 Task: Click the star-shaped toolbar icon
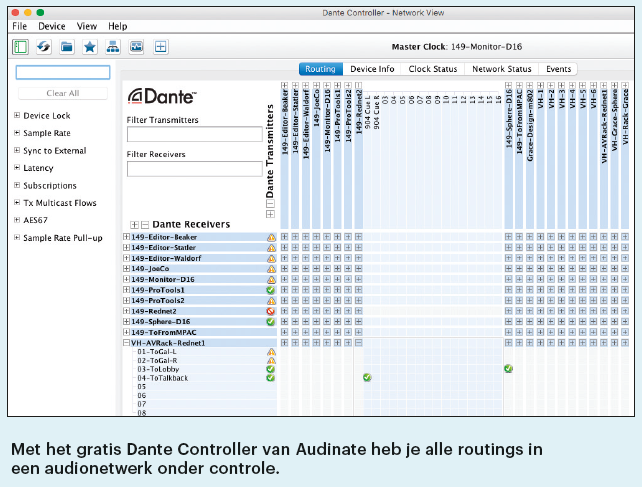(x=90, y=46)
